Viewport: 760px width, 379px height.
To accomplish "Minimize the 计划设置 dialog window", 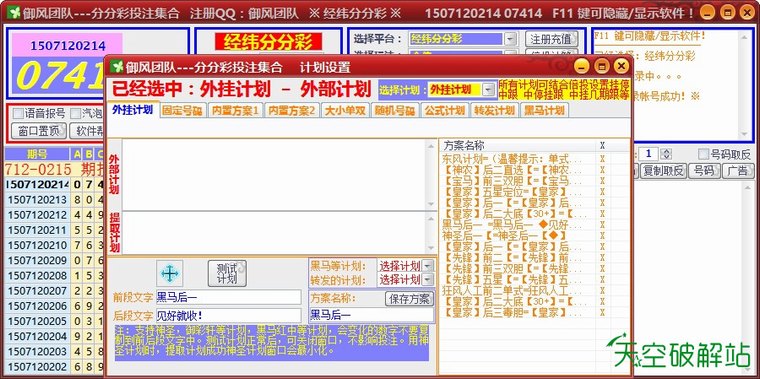I will [x=582, y=66].
